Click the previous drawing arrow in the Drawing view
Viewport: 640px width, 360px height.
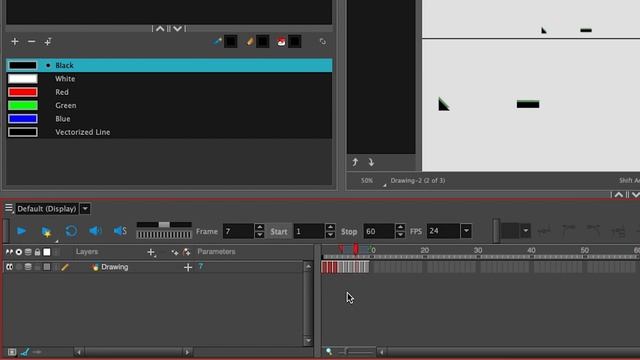click(355, 162)
